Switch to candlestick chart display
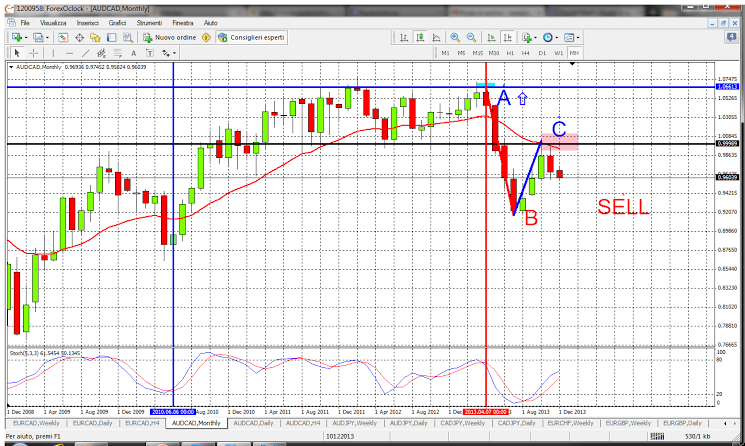 pos(420,37)
